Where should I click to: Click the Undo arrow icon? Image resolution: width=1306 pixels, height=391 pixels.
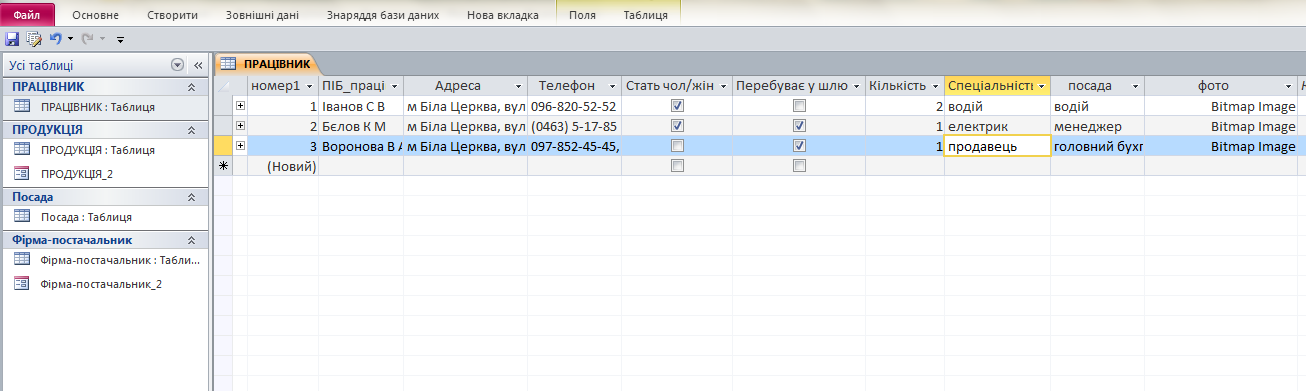[55, 39]
